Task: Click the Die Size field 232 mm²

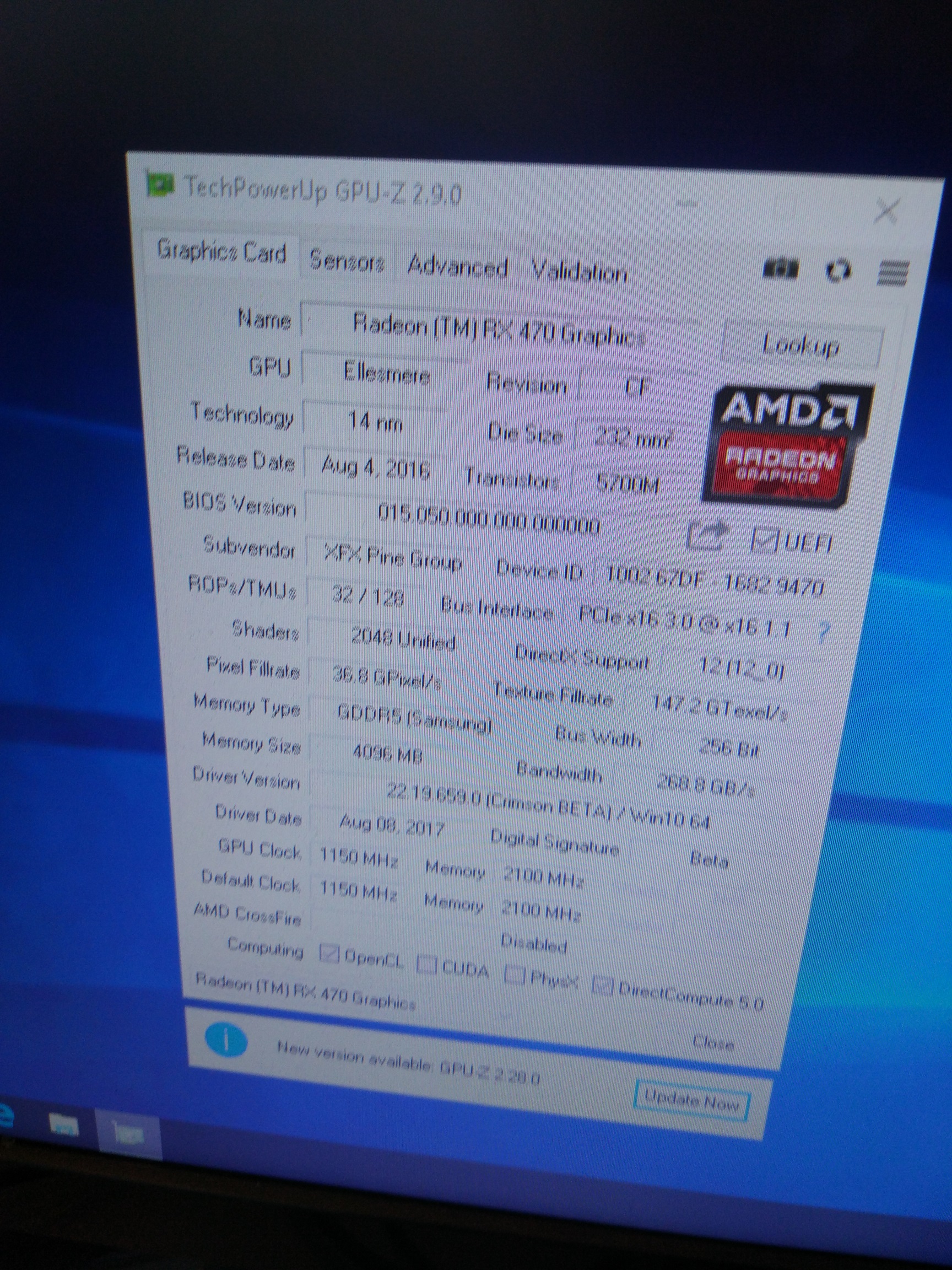Action: coord(631,439)
